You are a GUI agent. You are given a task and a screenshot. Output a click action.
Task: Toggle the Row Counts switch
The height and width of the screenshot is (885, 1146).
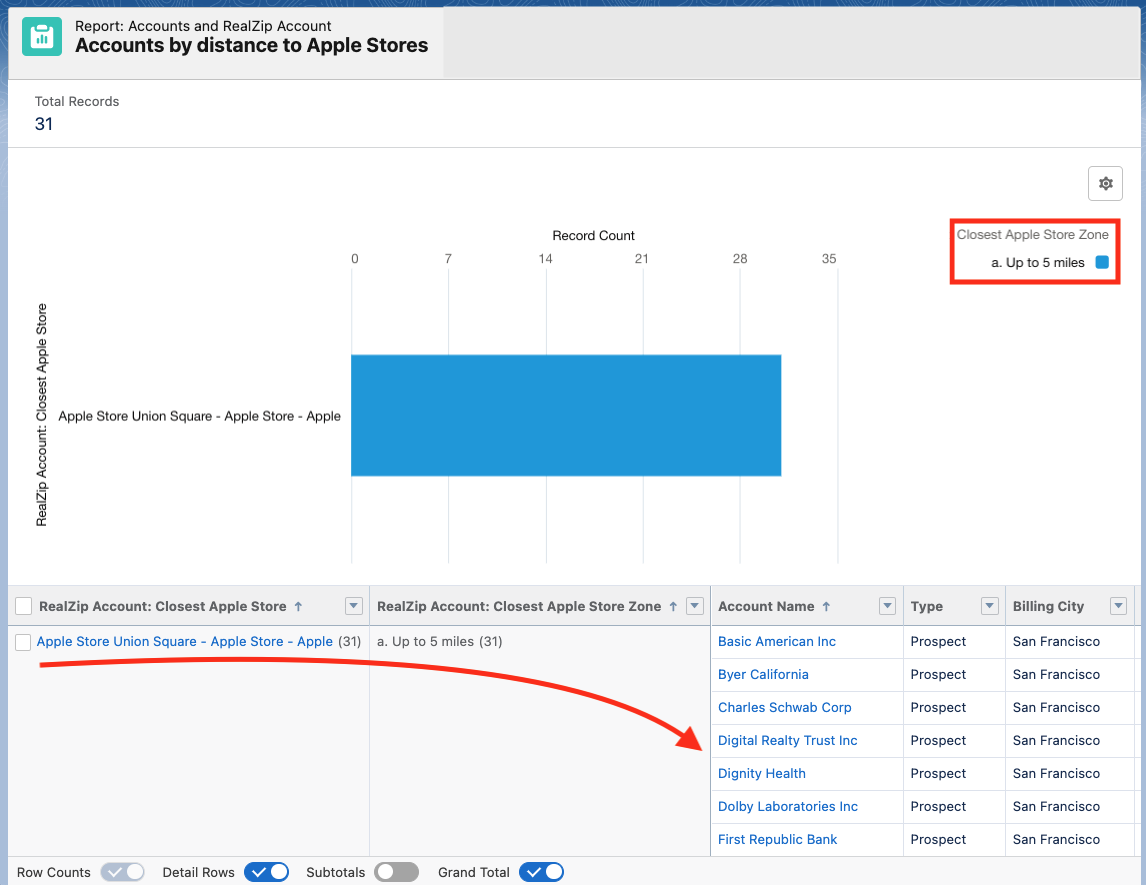123,872
